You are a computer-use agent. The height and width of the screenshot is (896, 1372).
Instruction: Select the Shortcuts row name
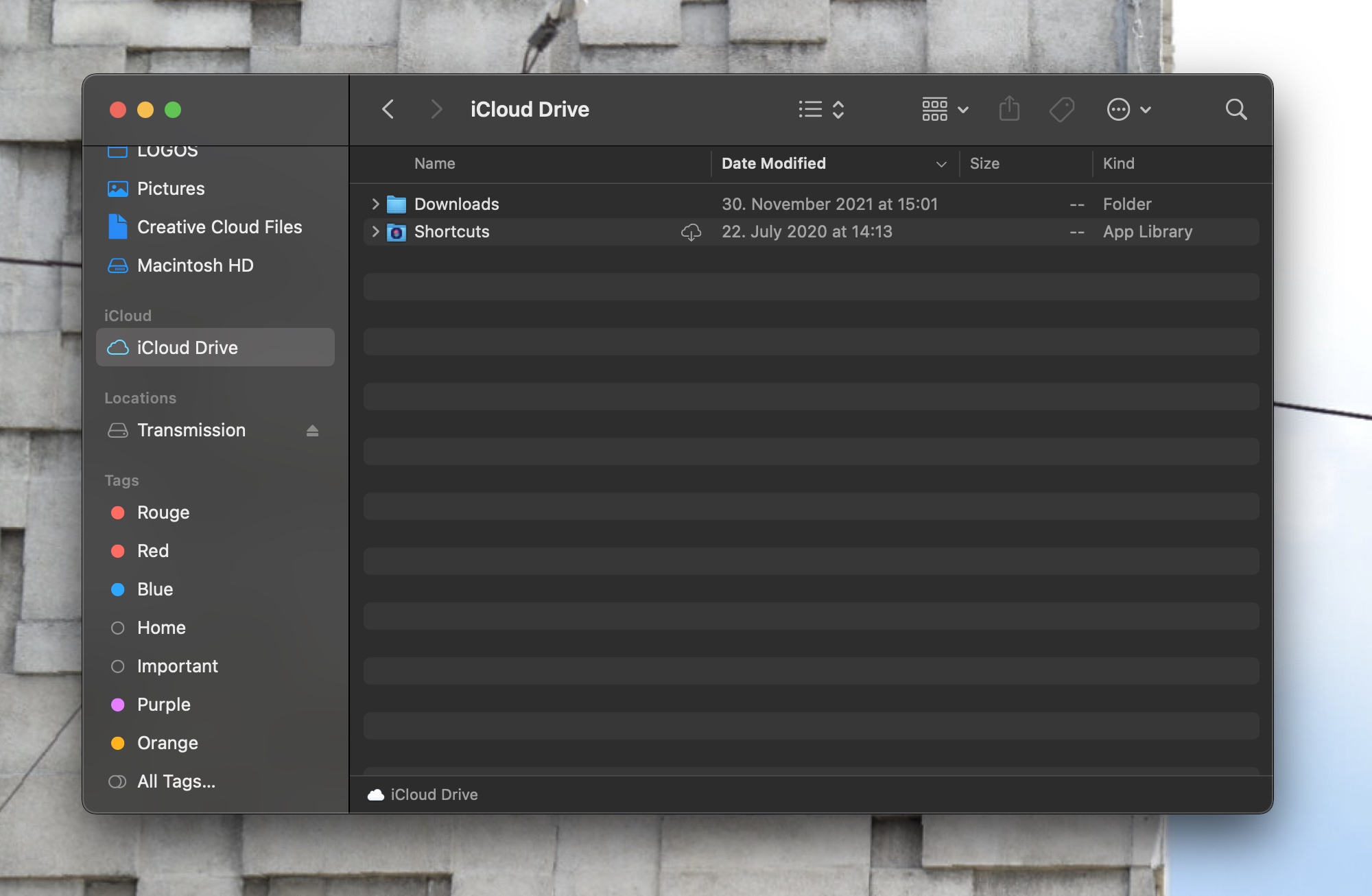(x=451, y=231)
